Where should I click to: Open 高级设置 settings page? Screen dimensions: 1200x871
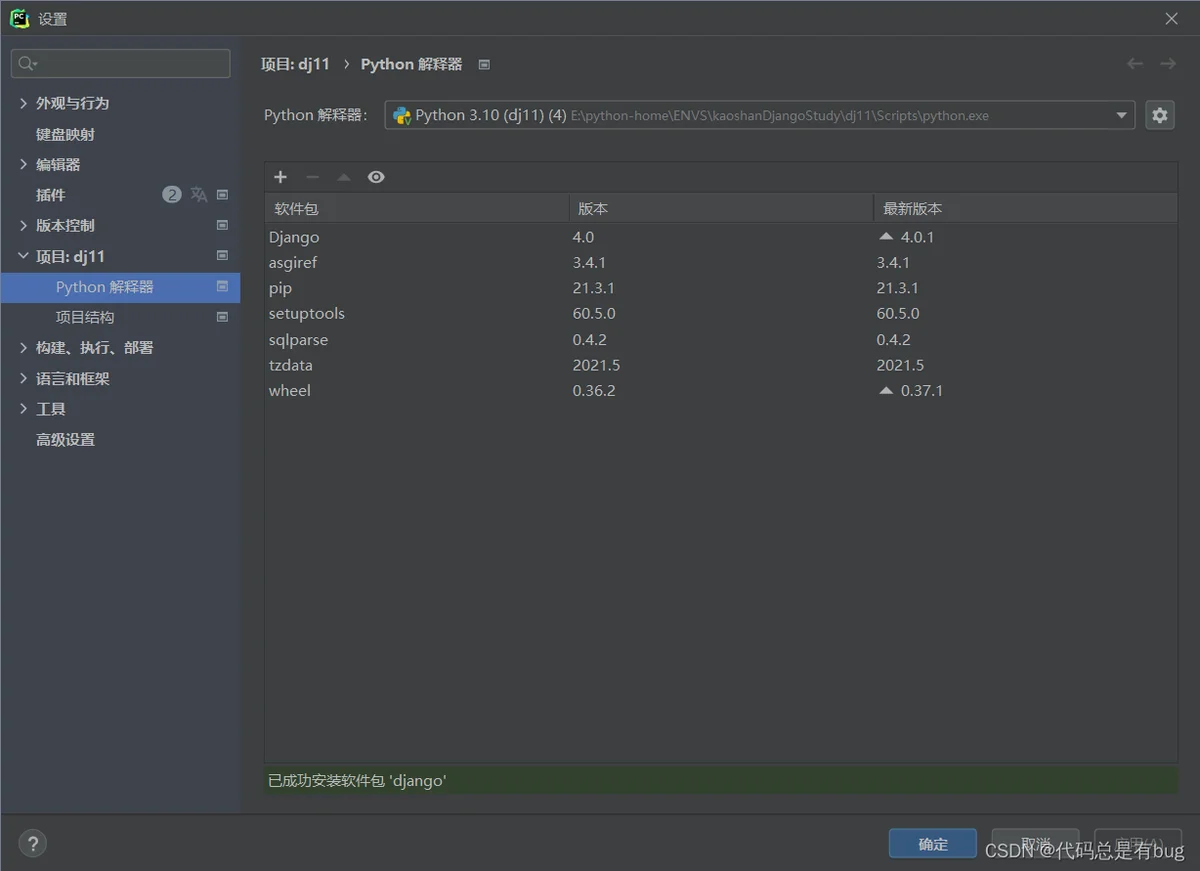[x=66, y=439]
